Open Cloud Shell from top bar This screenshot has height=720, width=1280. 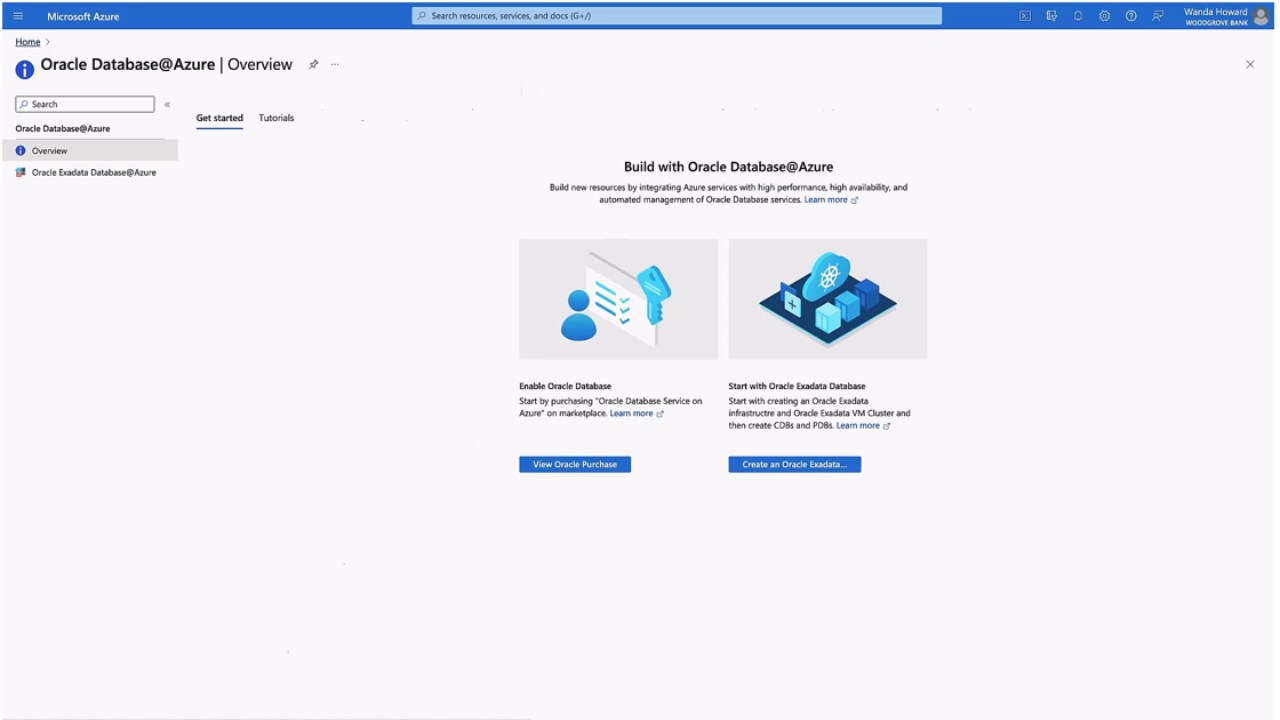[x=1025, y=16]
